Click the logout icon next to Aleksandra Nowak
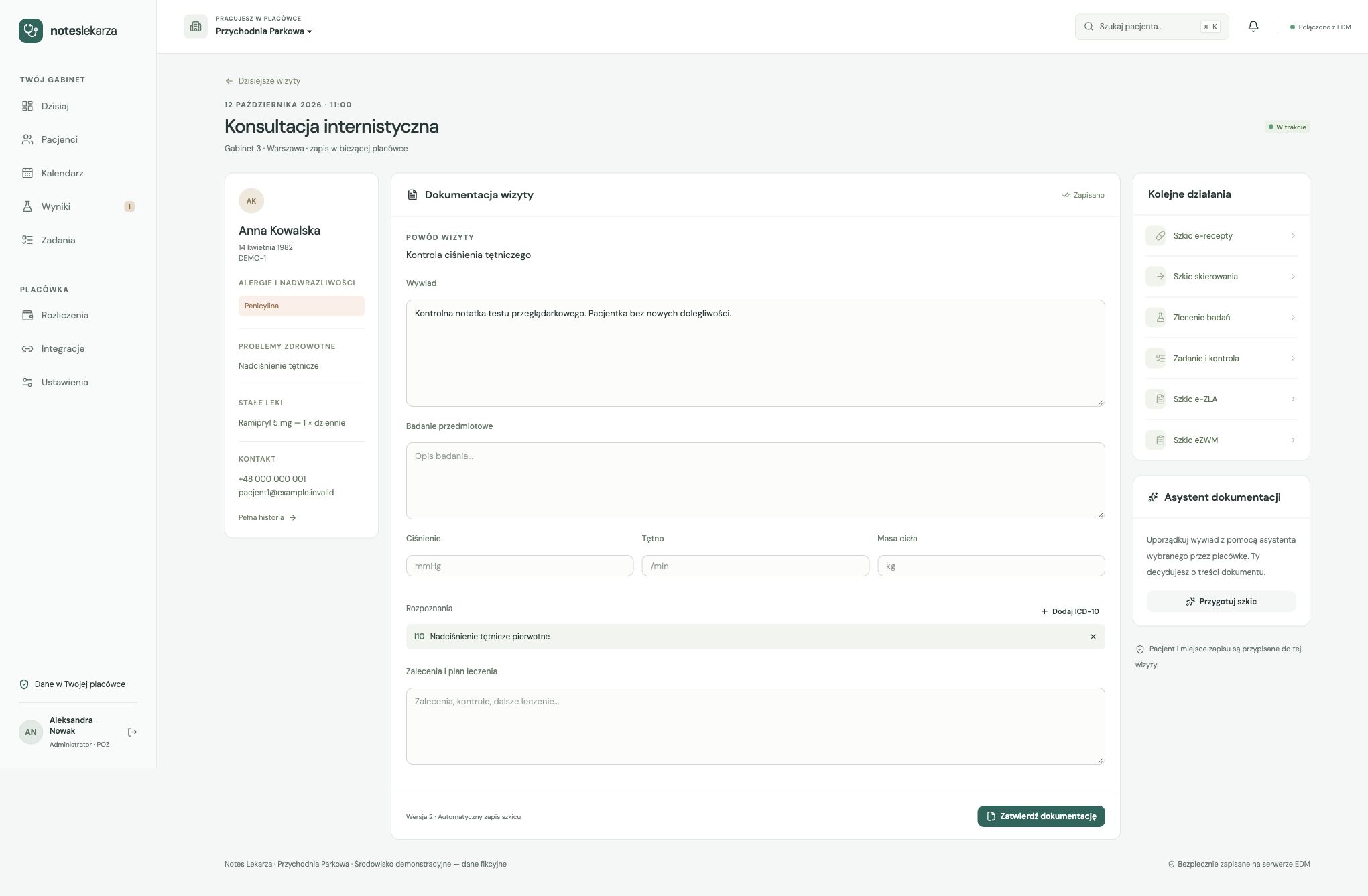The width and height of the screenshot is (1368, 896). coord(132,732)
